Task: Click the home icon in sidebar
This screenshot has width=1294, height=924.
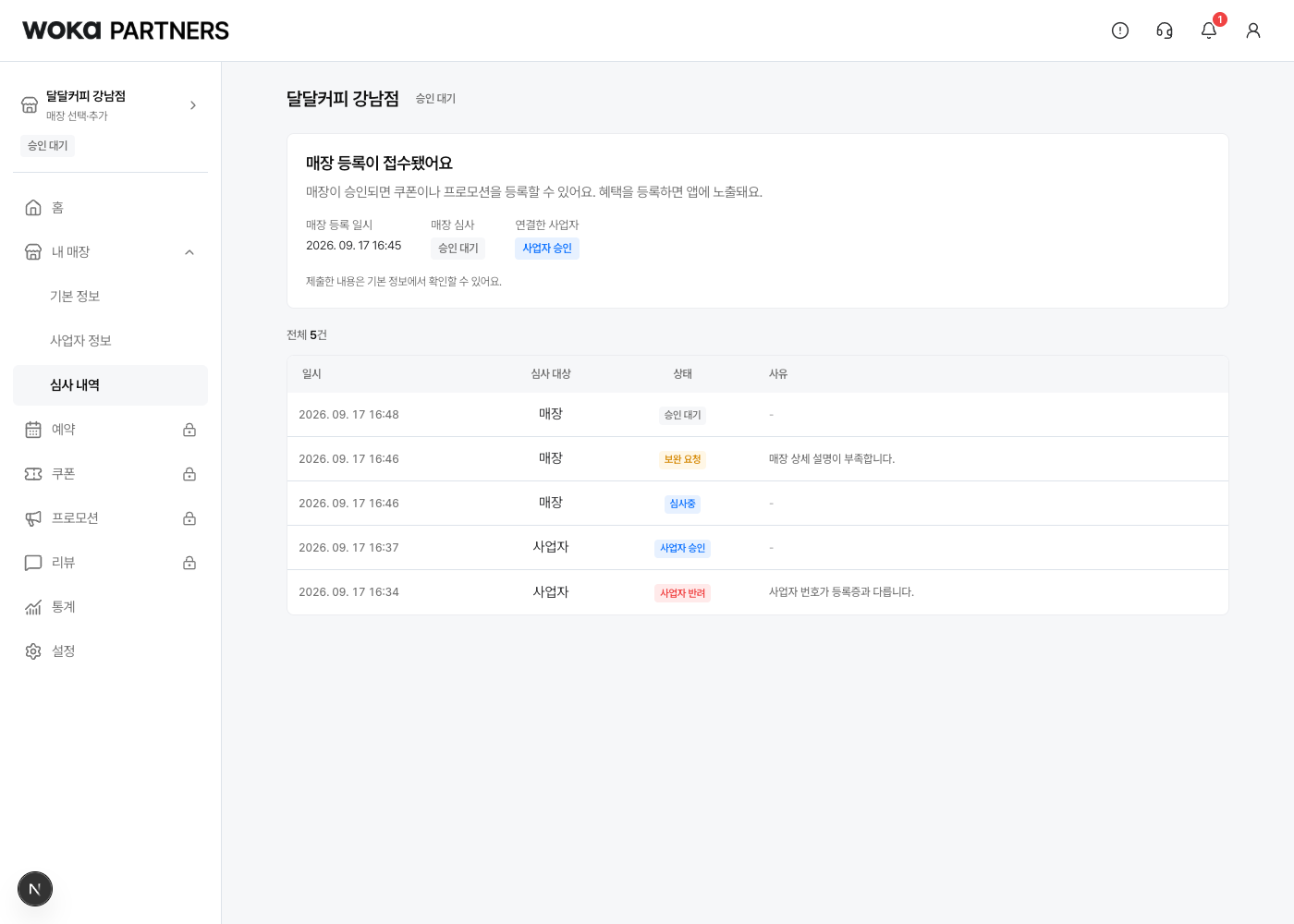Action: pos(33,208)
